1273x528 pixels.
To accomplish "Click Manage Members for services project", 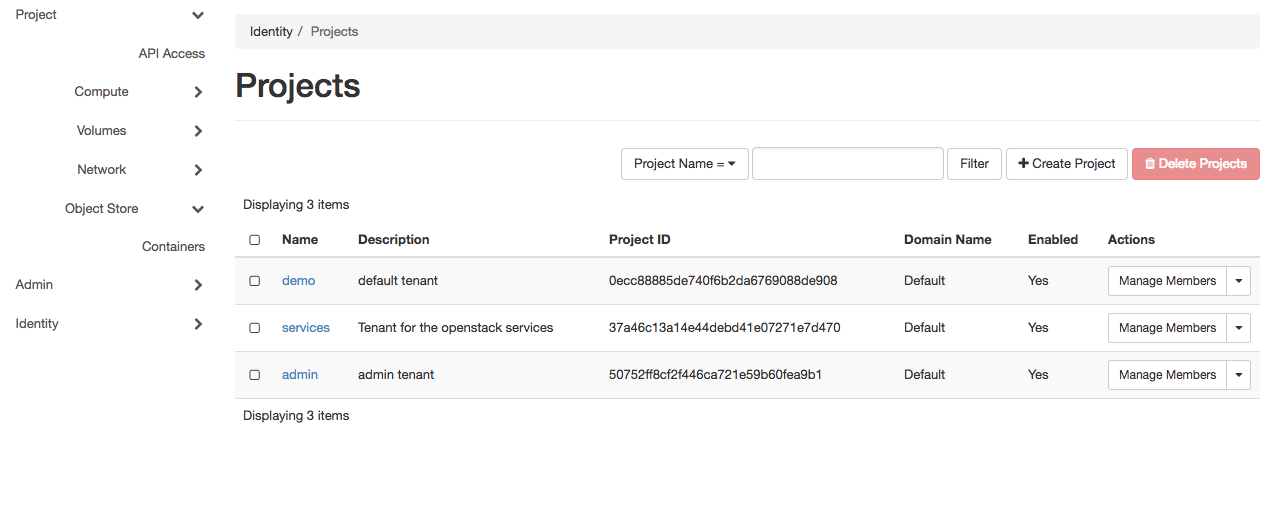I will tap(1168, 328).
